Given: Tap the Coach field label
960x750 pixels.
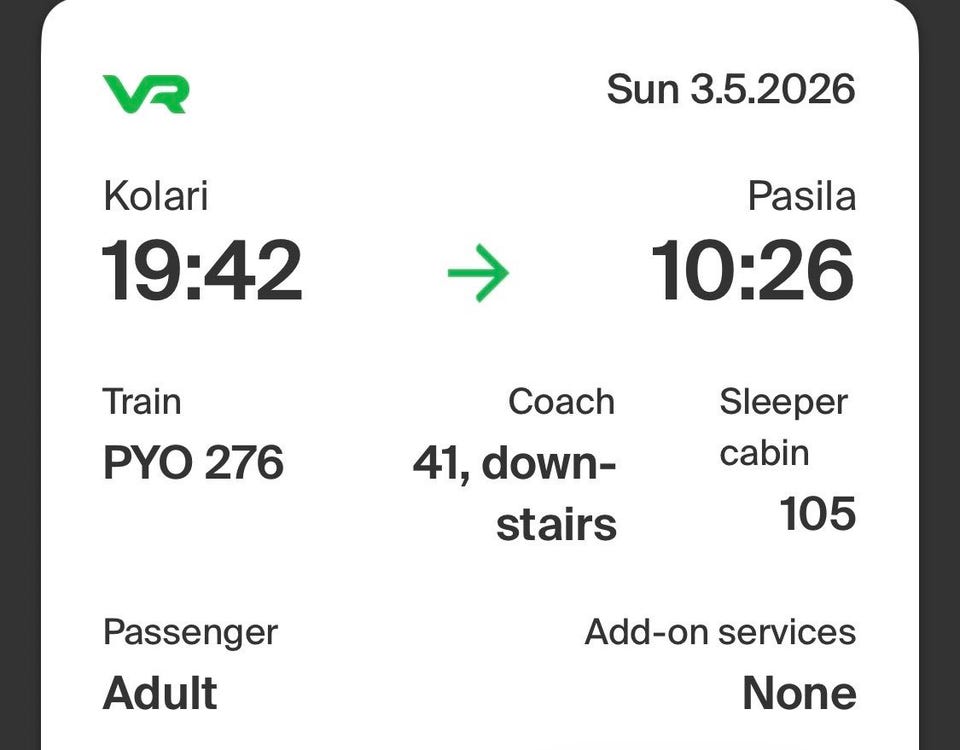Looking at the screenshot, I should pyautogui.click(x=561, y=402).
